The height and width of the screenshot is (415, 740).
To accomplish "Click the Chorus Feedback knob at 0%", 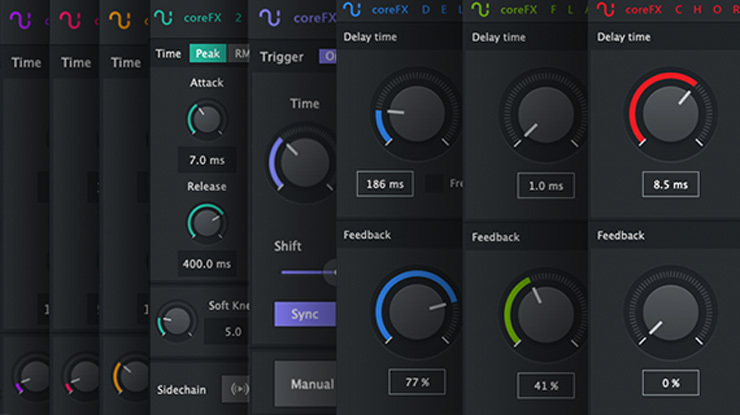I will (671, 313).
